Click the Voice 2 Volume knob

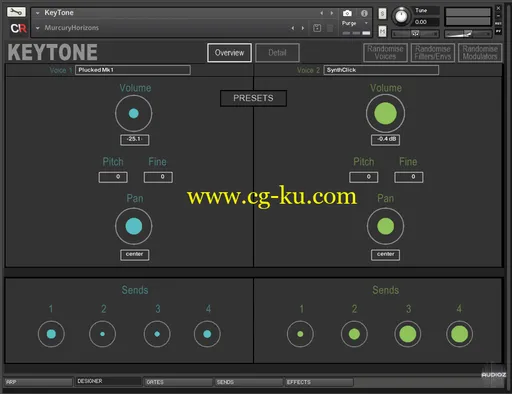click(x=385, y=113)
